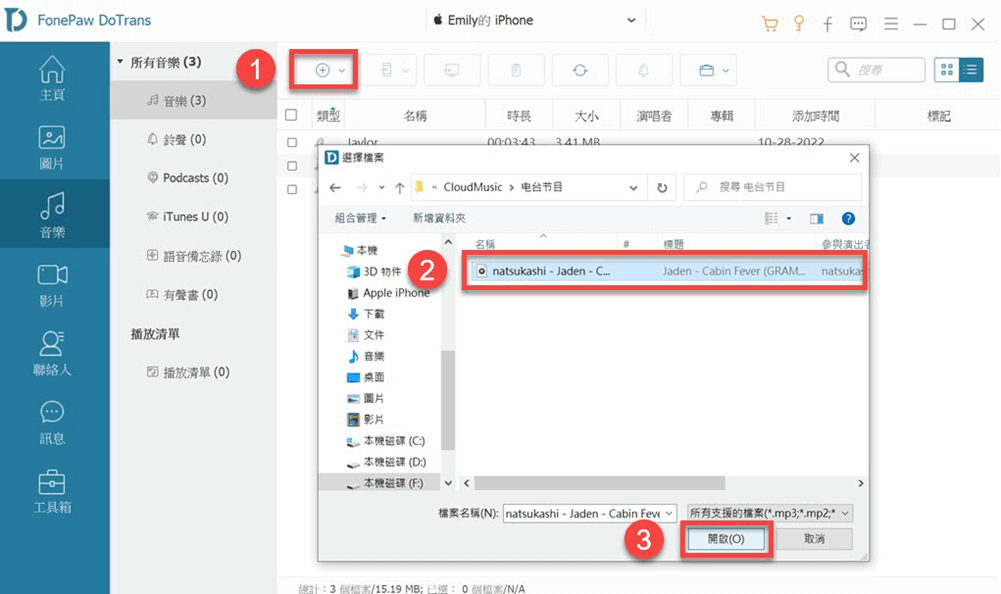Screen dimensions: 1001x594
Task: Expand the toolbox toolbar dropdown arrow
Action: point(725,70)
